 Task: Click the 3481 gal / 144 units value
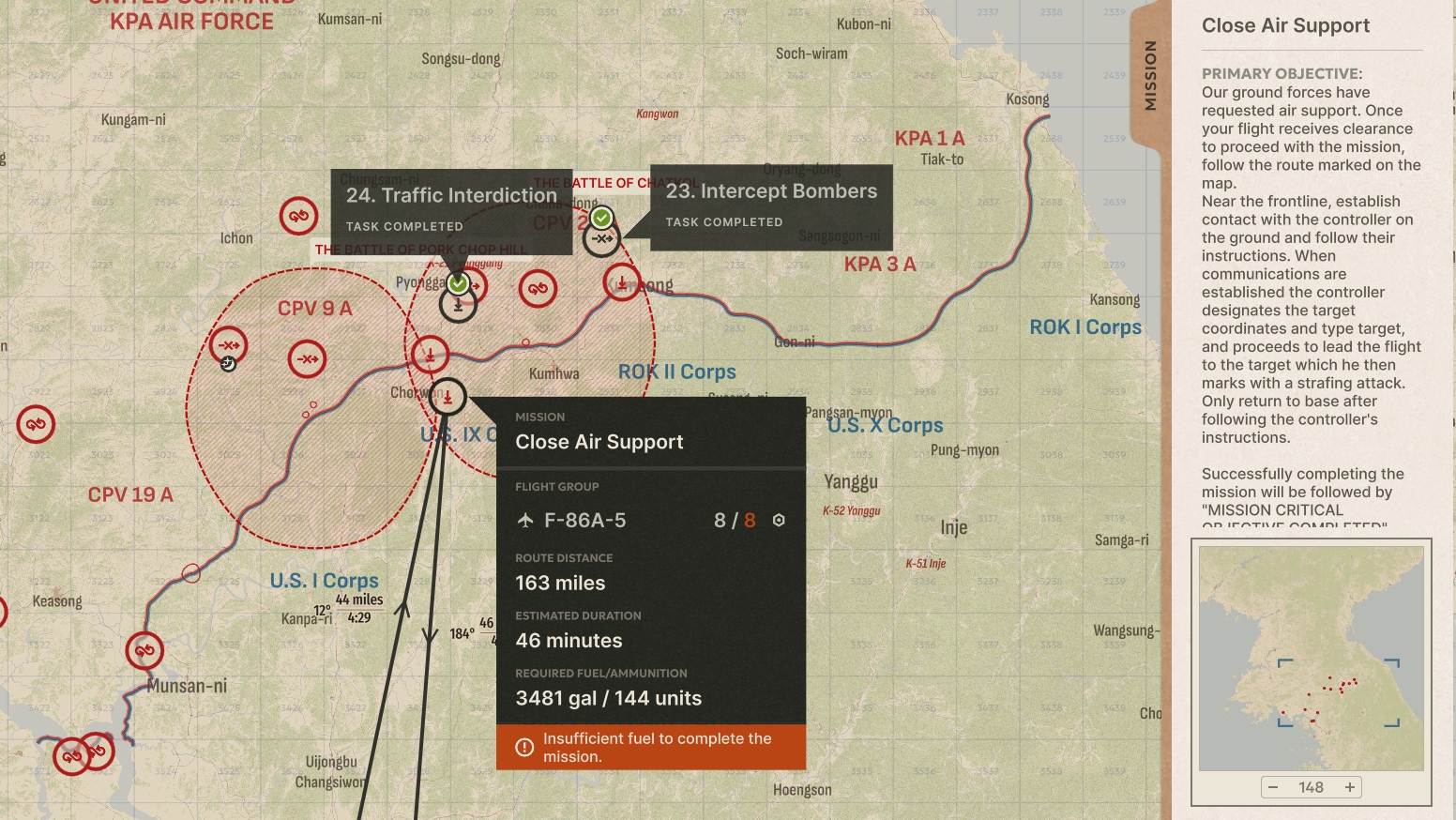pyautogui.click(x=609, y=698)
